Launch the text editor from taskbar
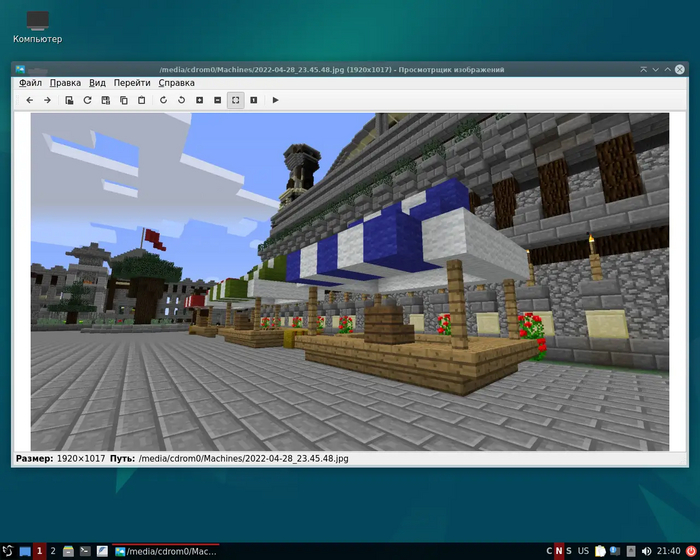 tap(102, 552)
